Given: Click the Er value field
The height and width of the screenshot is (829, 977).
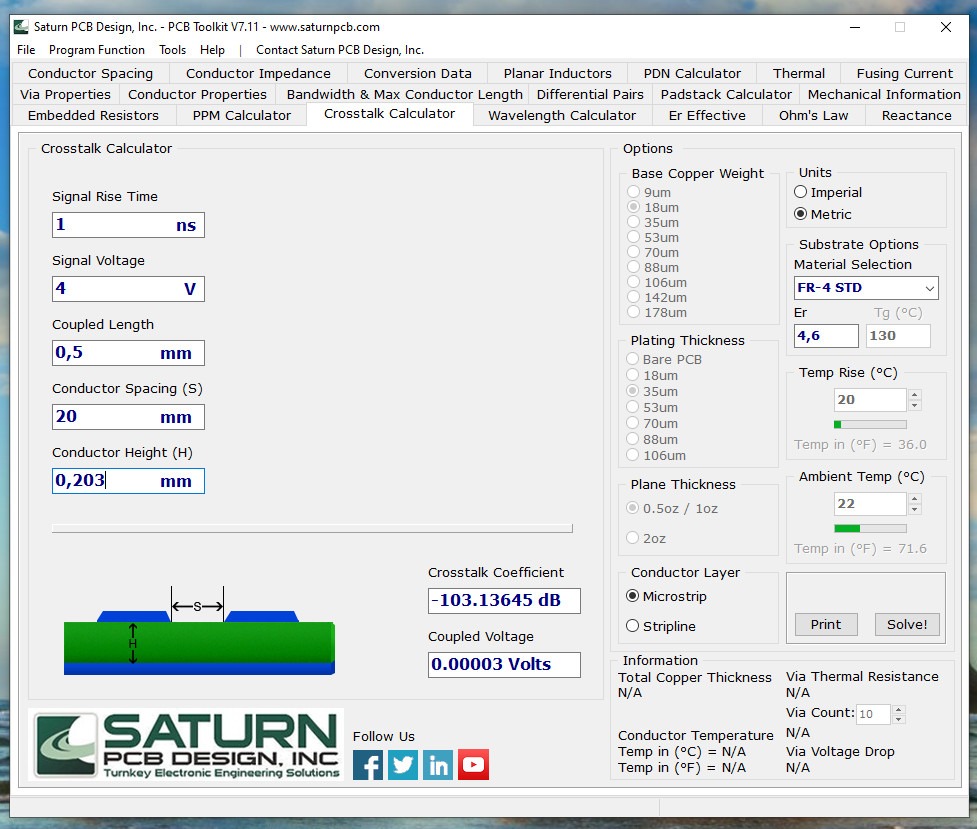Looking at the screenshot, I should pyautogui.click(x=826, y=336).
